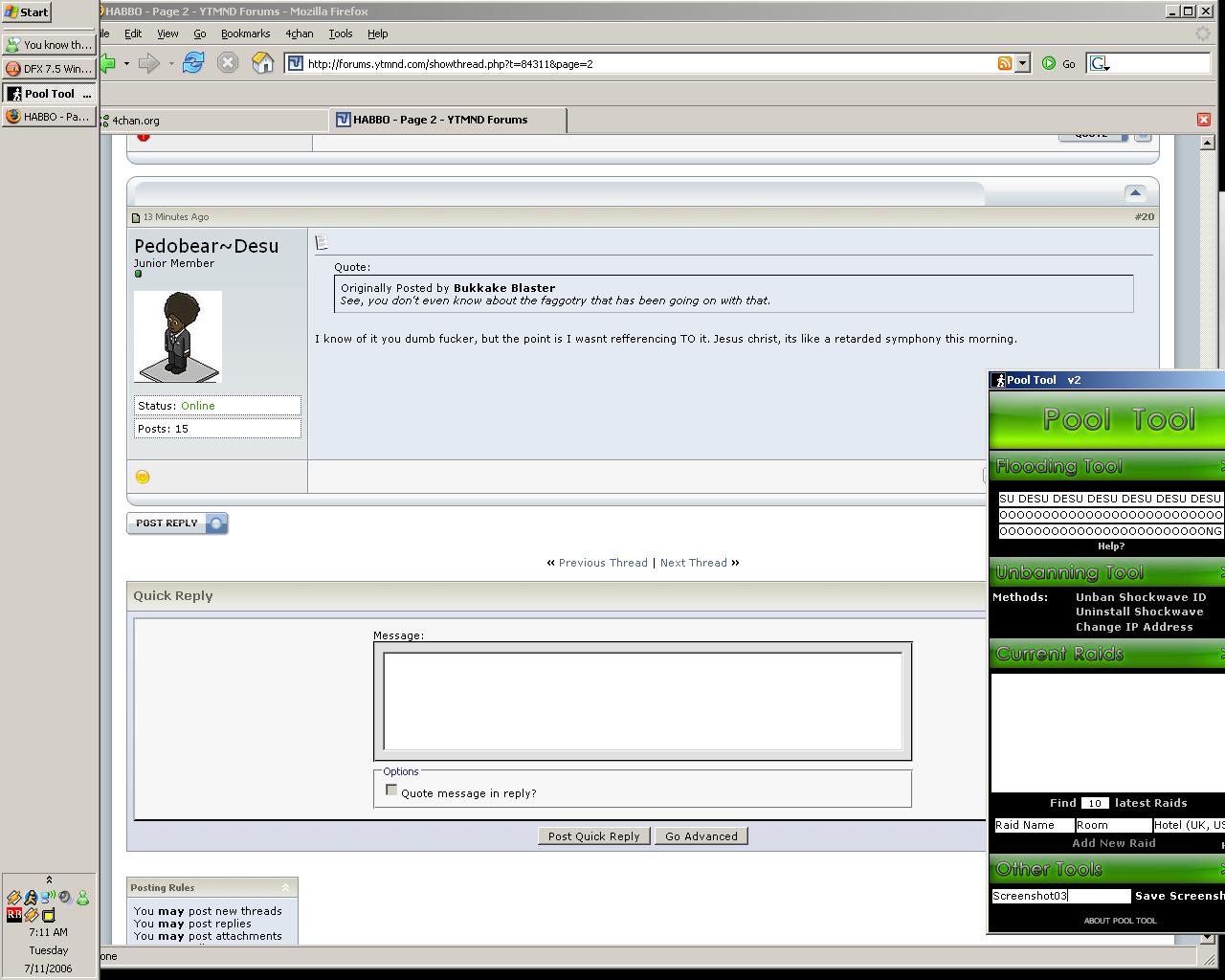Click the Find latest raids number field
The width and height of the screenshot is (1225, 980).
click(1095, 803)
